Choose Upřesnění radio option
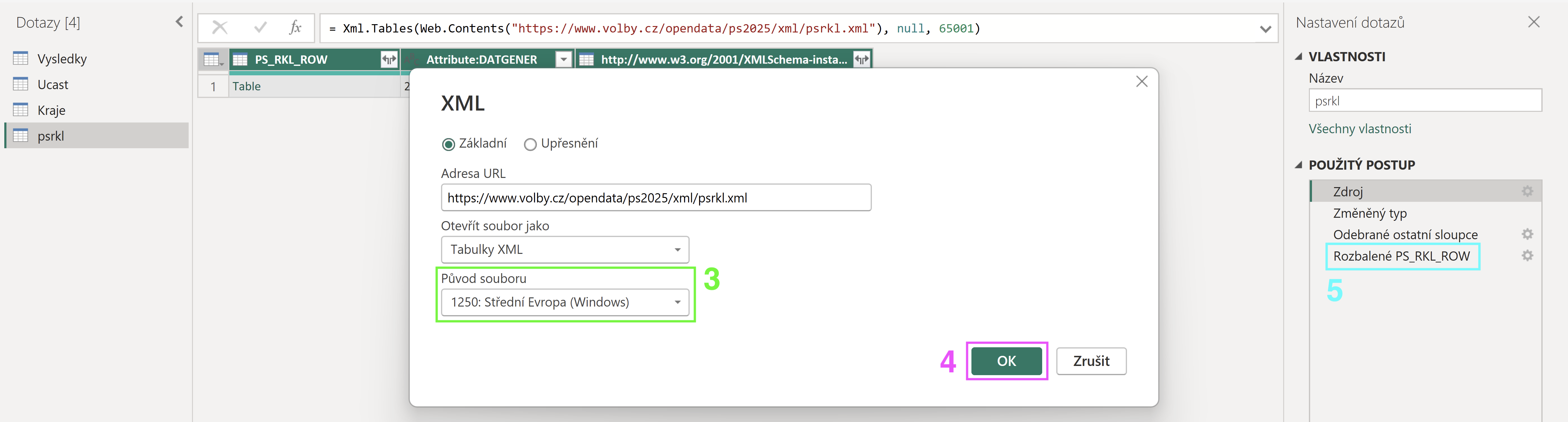 [x=530, y=144]
